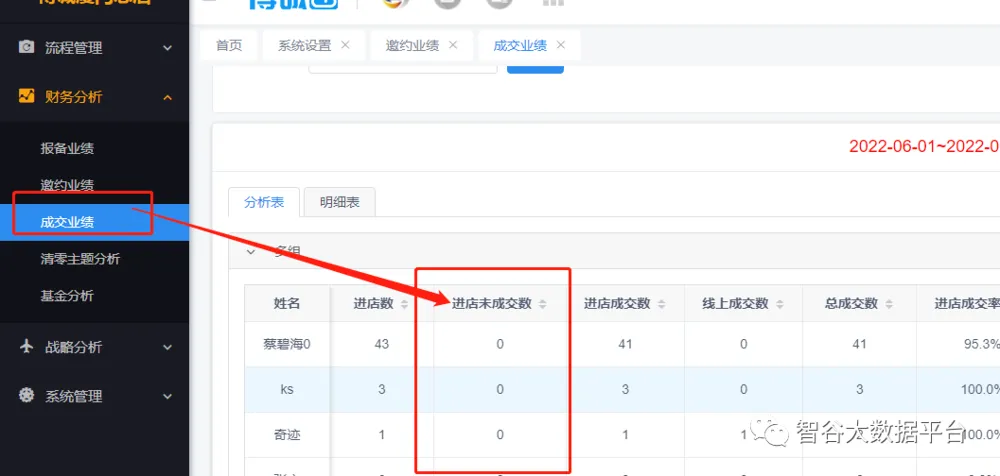1000x476 pixels.
Task: Sort the 进店未成交数 column
Action: 554,304
